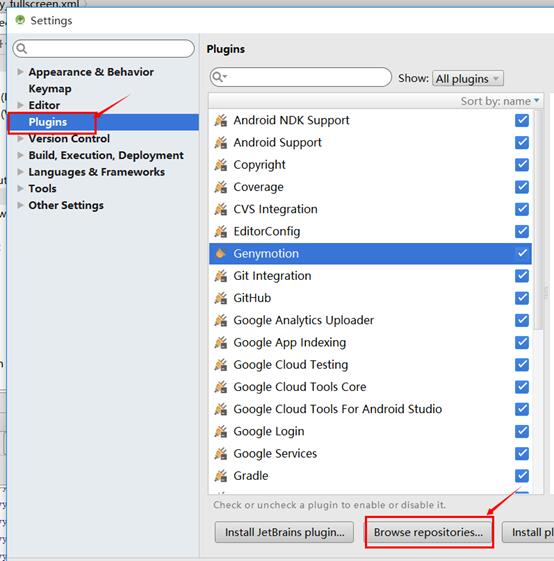Expand the Tools settings node

coord(20,189)
